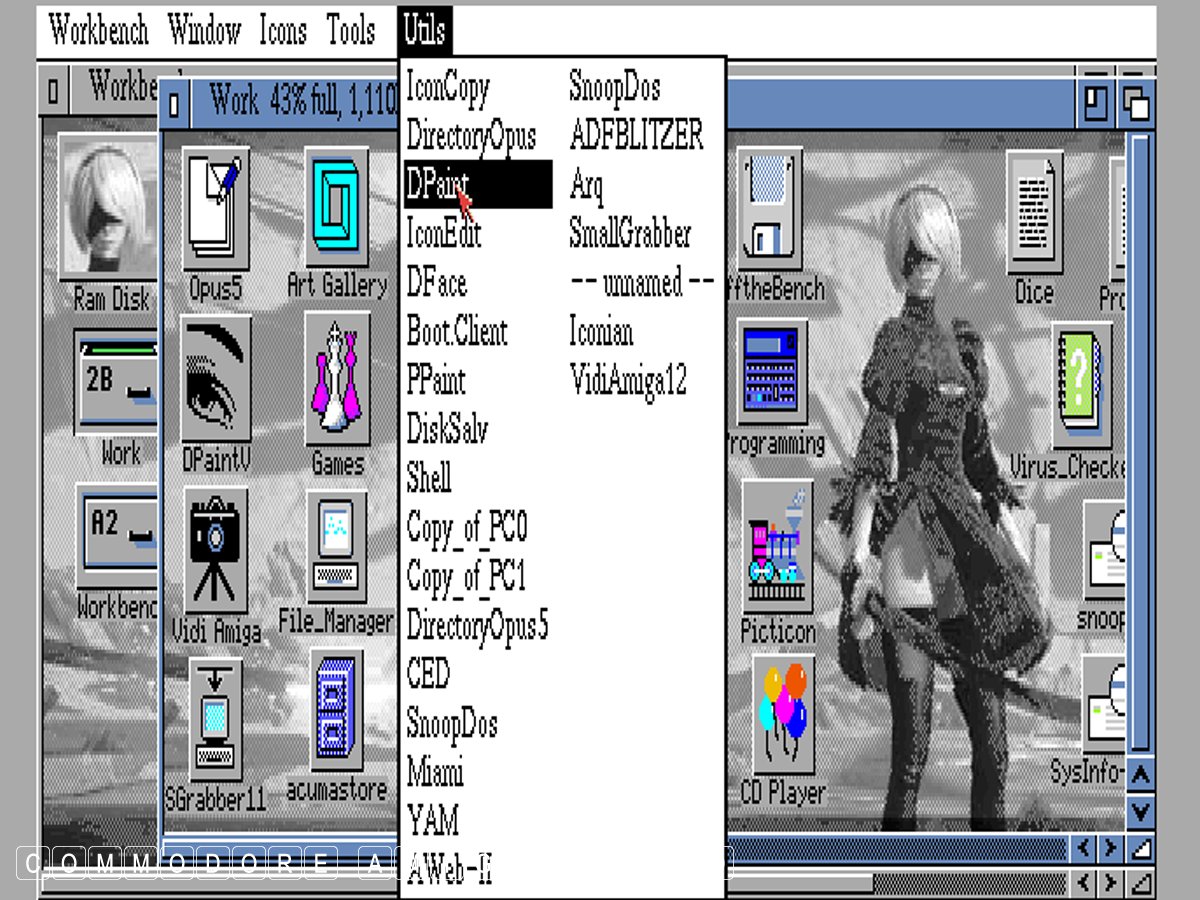Launch PPaint from the Utils menu
The height and width of the screenshot is (900, 1200).
435,380
